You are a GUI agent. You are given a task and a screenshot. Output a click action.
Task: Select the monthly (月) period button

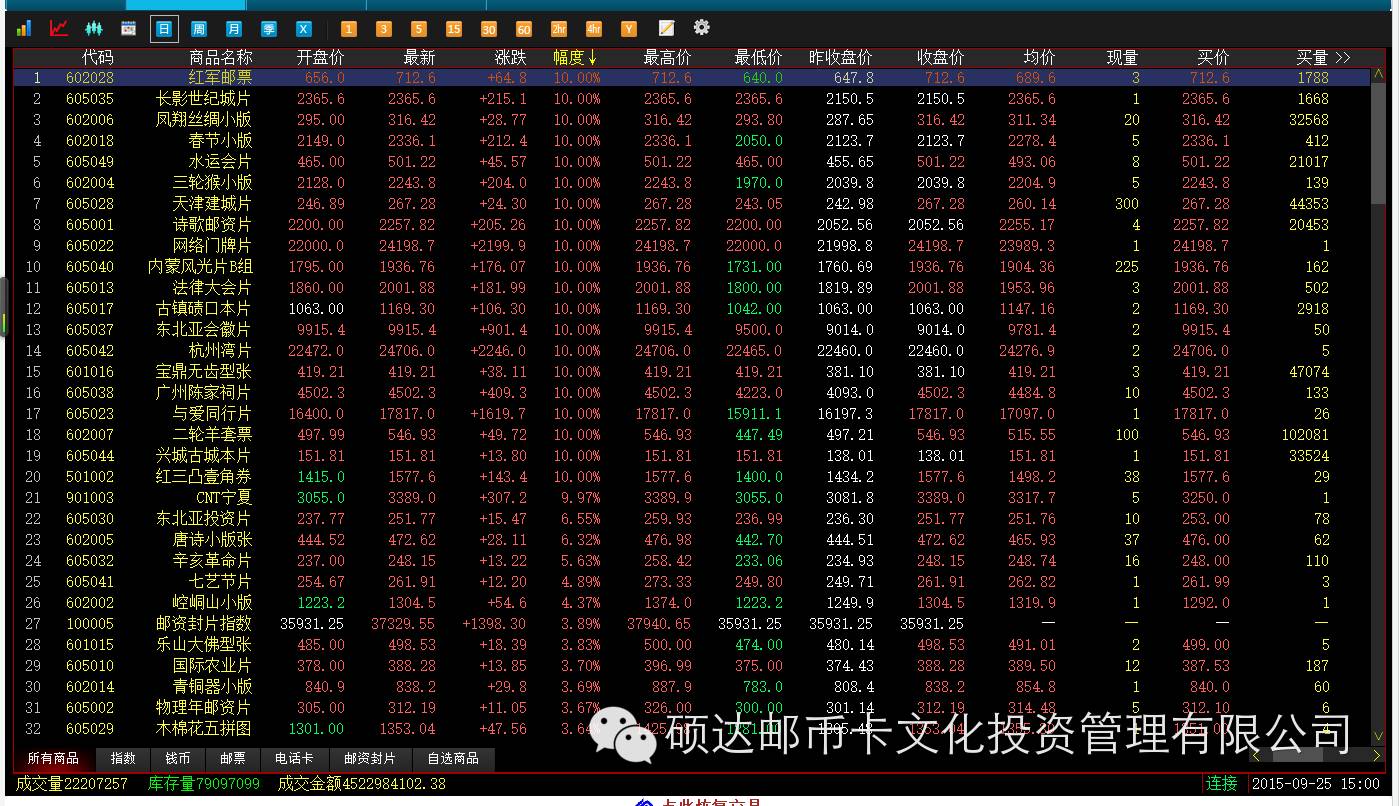(x=234, y=29)
